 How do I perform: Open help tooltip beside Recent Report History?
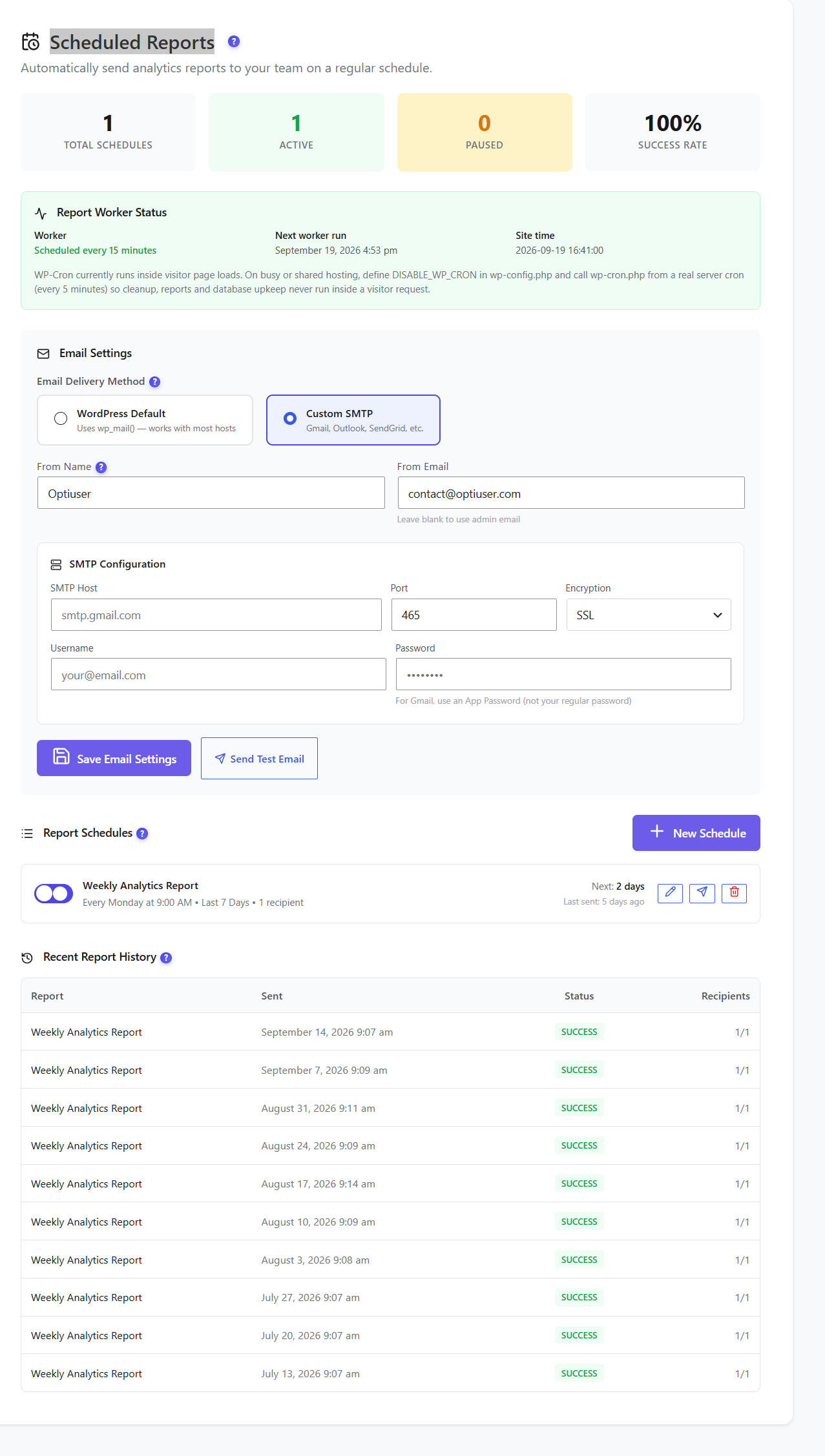[x=166, y=958]
